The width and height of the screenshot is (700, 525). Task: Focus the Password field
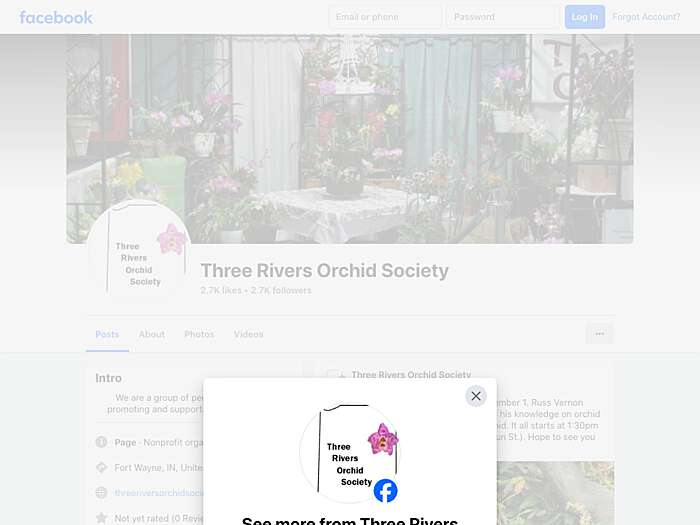click(503, 17)
